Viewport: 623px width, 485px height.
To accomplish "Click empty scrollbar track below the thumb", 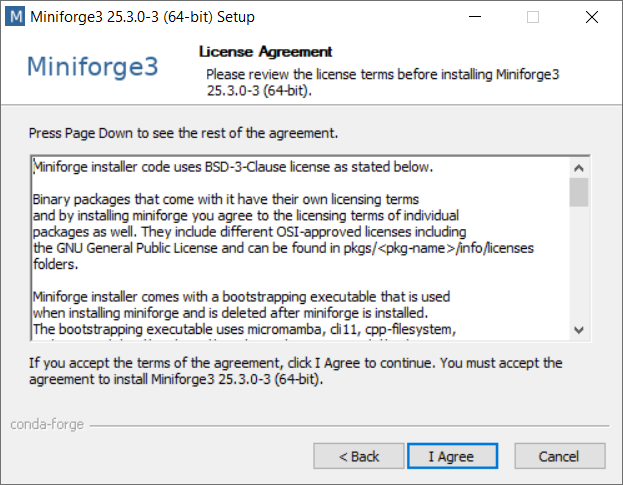I will coord(578,263).
